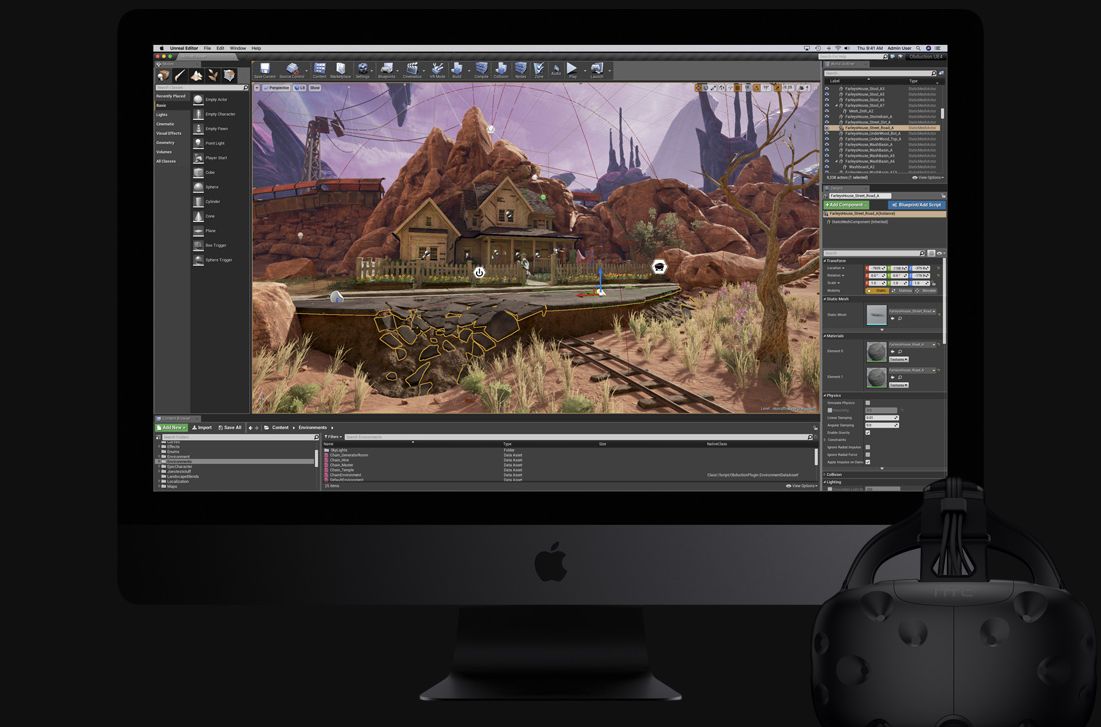Toggle the Ignore Radial Force checkbox
Image resolution: width=1101 pixels, height=727 pixels.
[x=868, y=454]
